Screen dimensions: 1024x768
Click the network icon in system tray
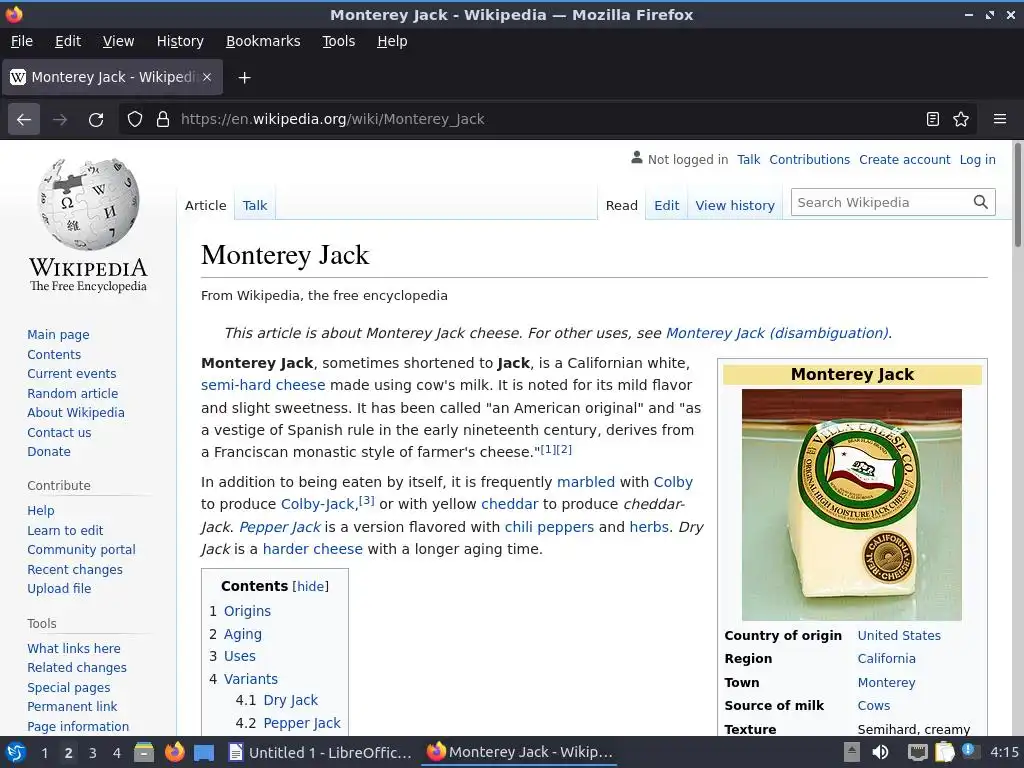(x=918, y=752)
